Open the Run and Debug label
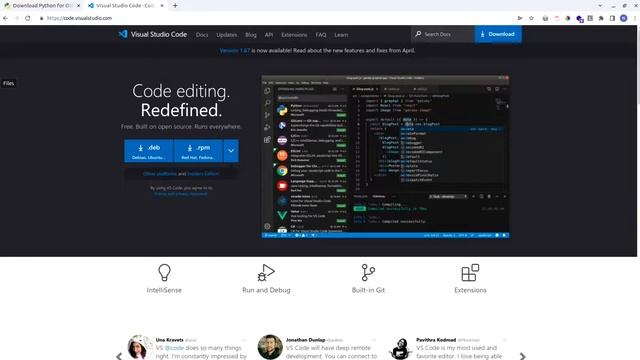640x360 pixels. coord(266,290)
